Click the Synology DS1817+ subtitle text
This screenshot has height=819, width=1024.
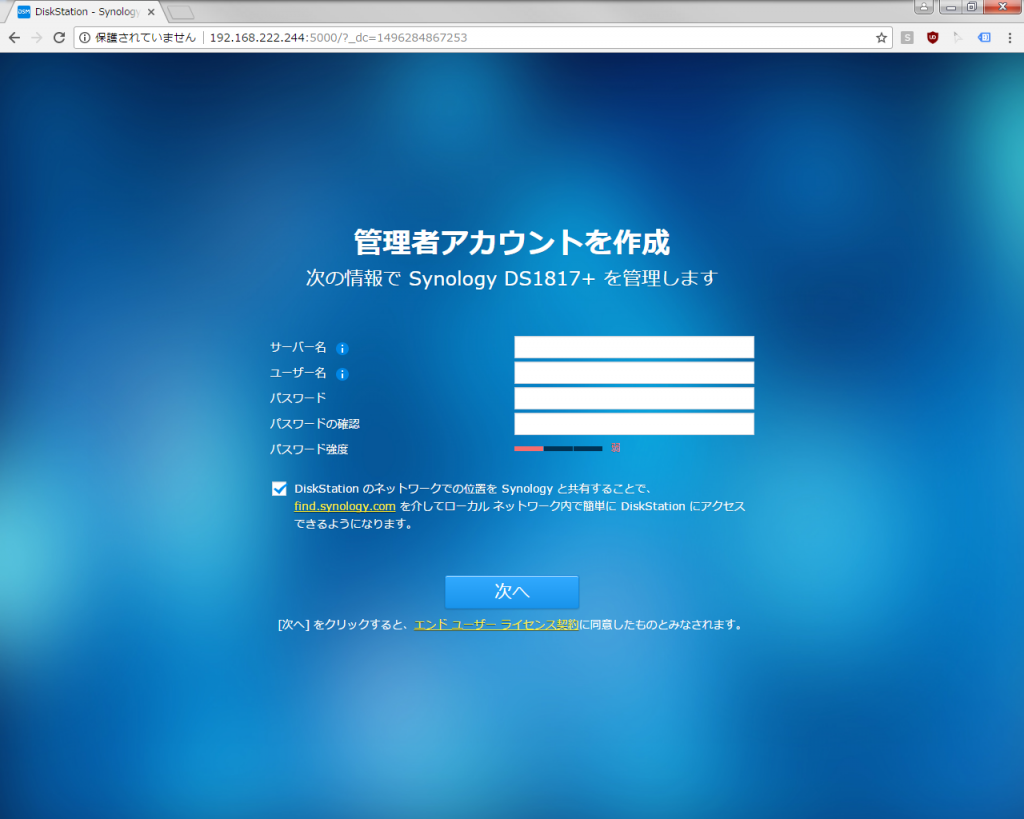tap(512, 278)
